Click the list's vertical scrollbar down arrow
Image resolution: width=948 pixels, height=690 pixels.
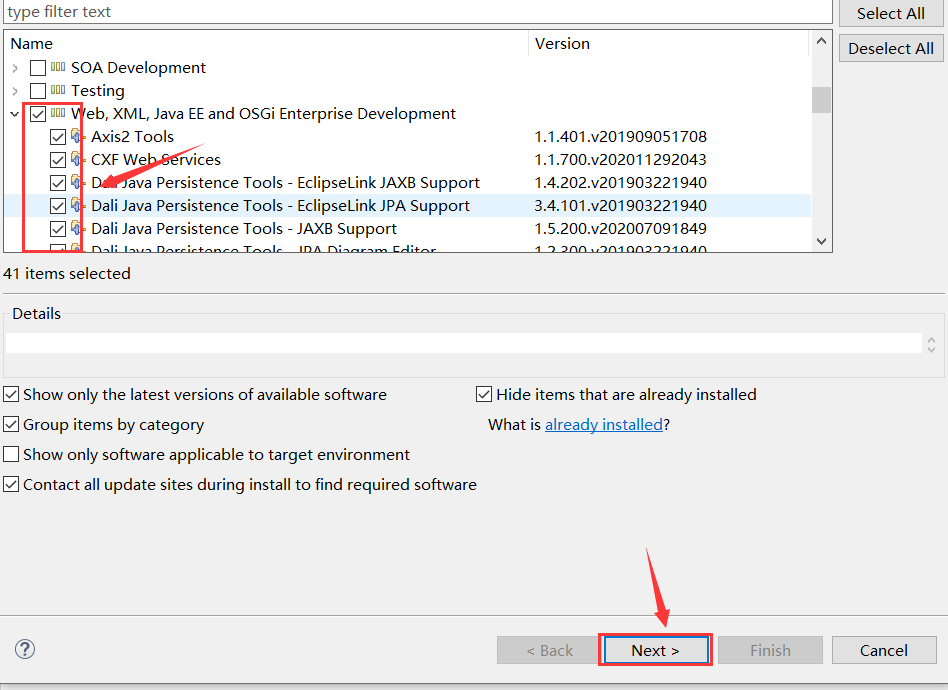point(821,241)
